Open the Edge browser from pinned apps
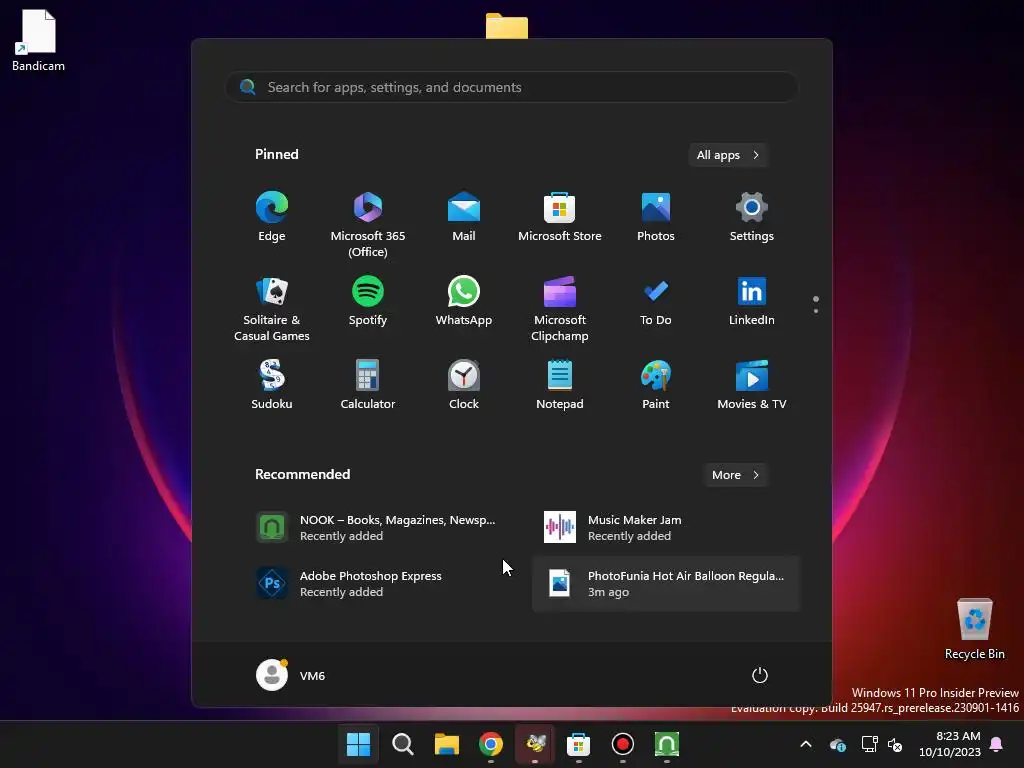 click(272, 217)
